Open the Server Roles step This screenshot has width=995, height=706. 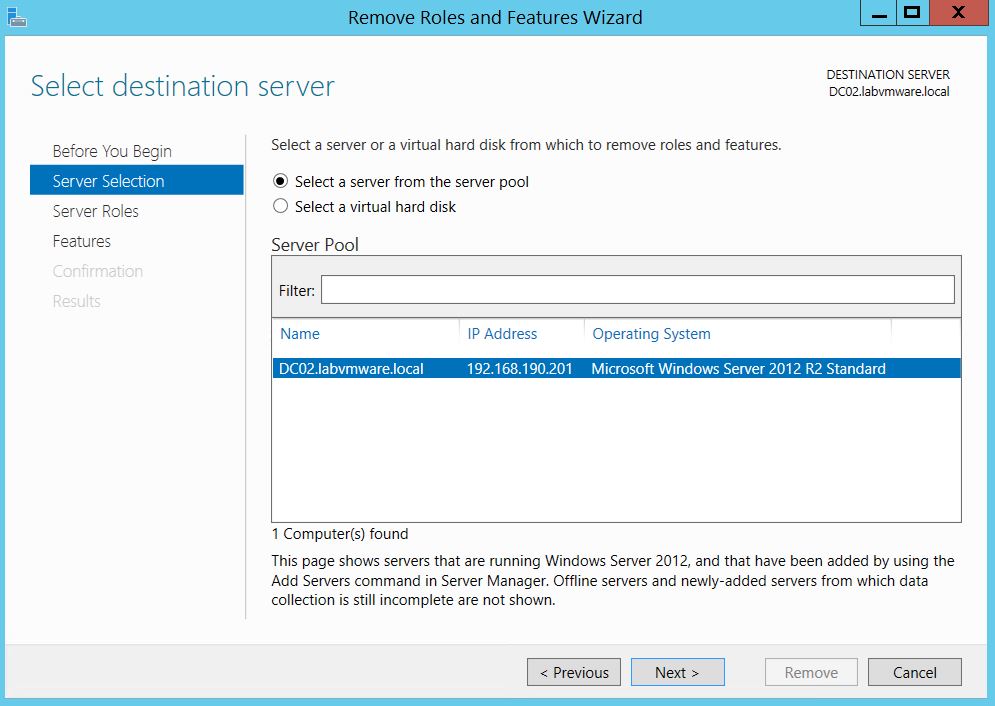[x=96, y=211]
